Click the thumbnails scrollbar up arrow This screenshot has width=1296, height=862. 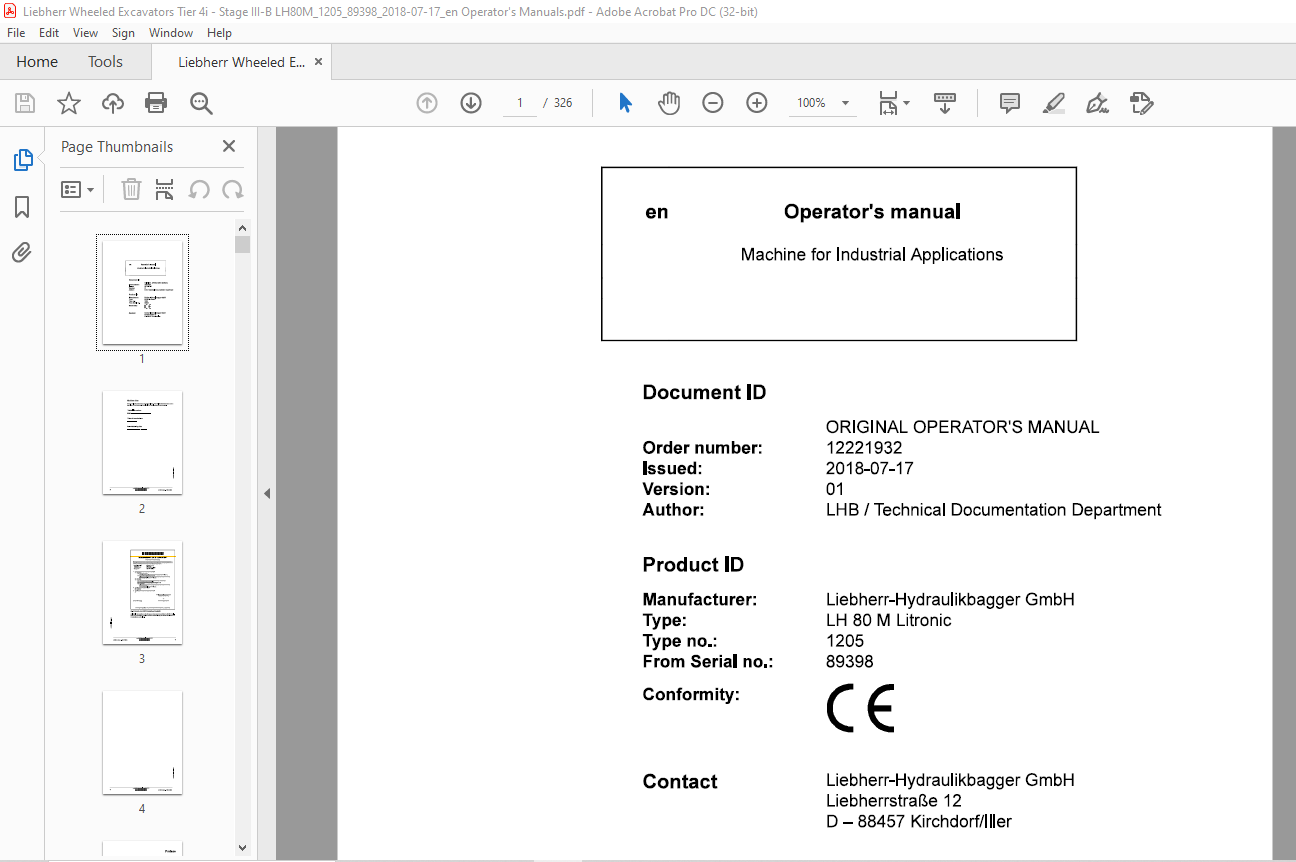click(242, 227)
